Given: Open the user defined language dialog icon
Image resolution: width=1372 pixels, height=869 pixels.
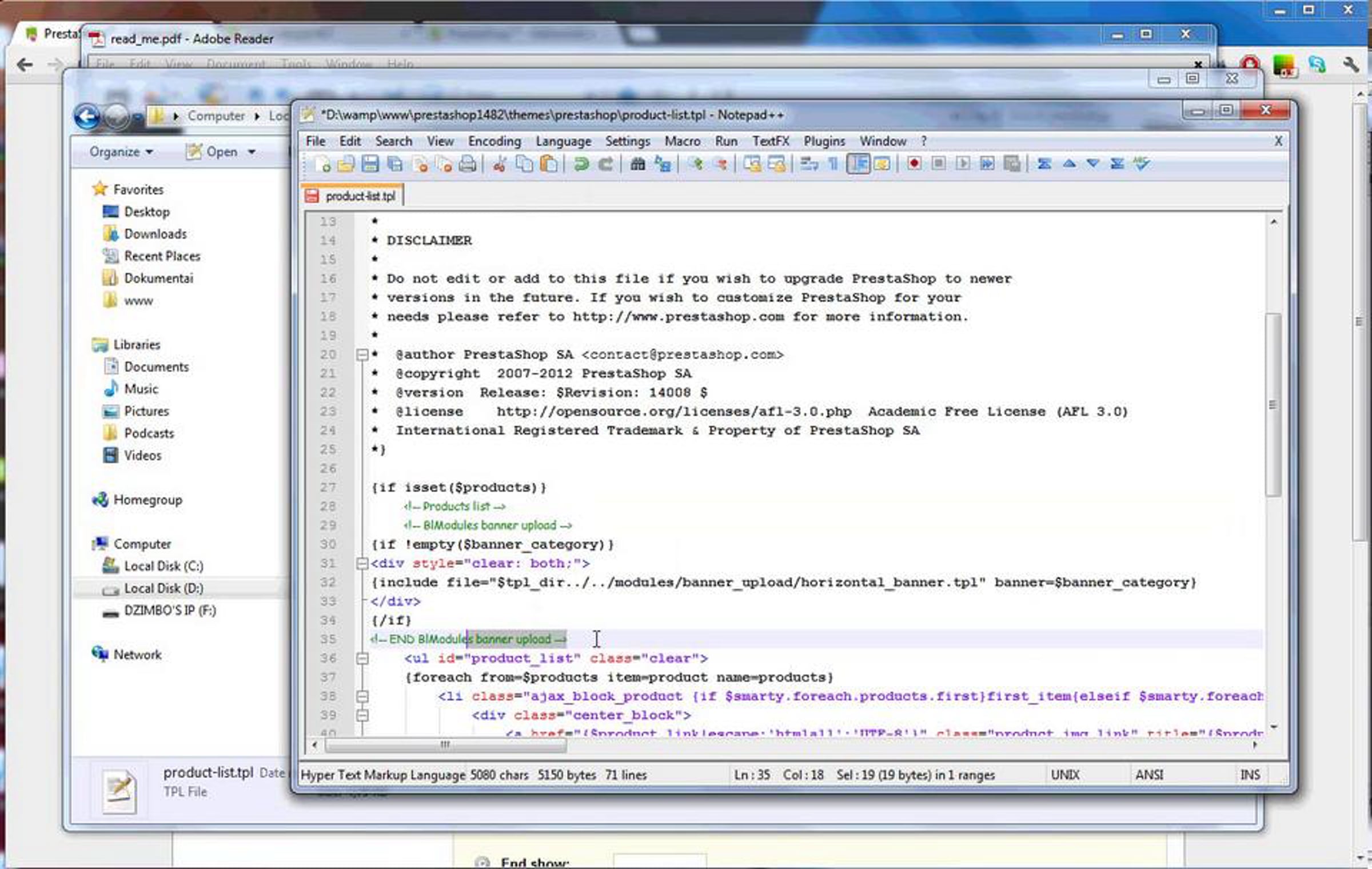Looking at the screenshot, I should coord(882,165).
